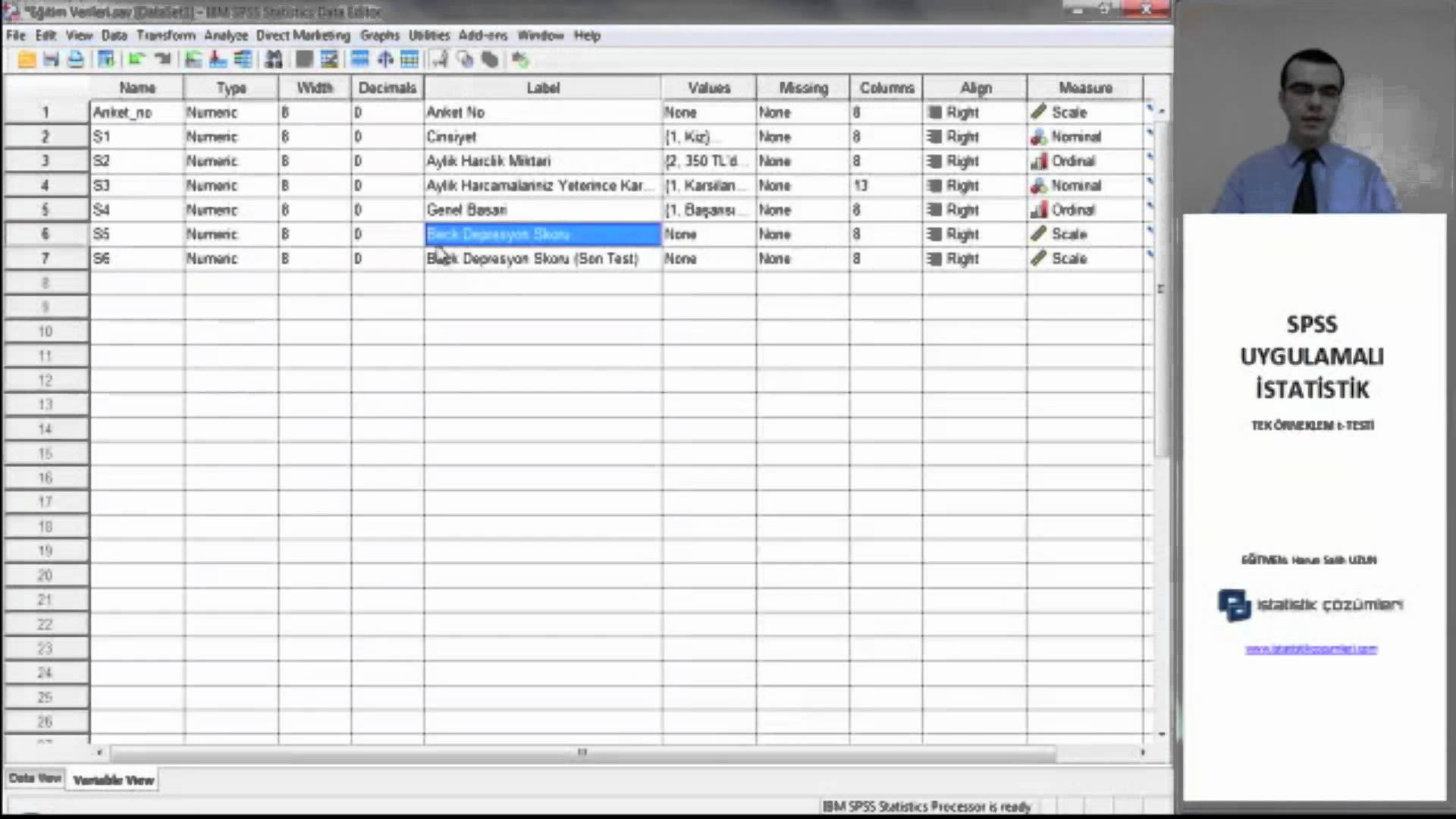Click the Decimals column header
This screenshot has width=1456, height=819.
388,88
